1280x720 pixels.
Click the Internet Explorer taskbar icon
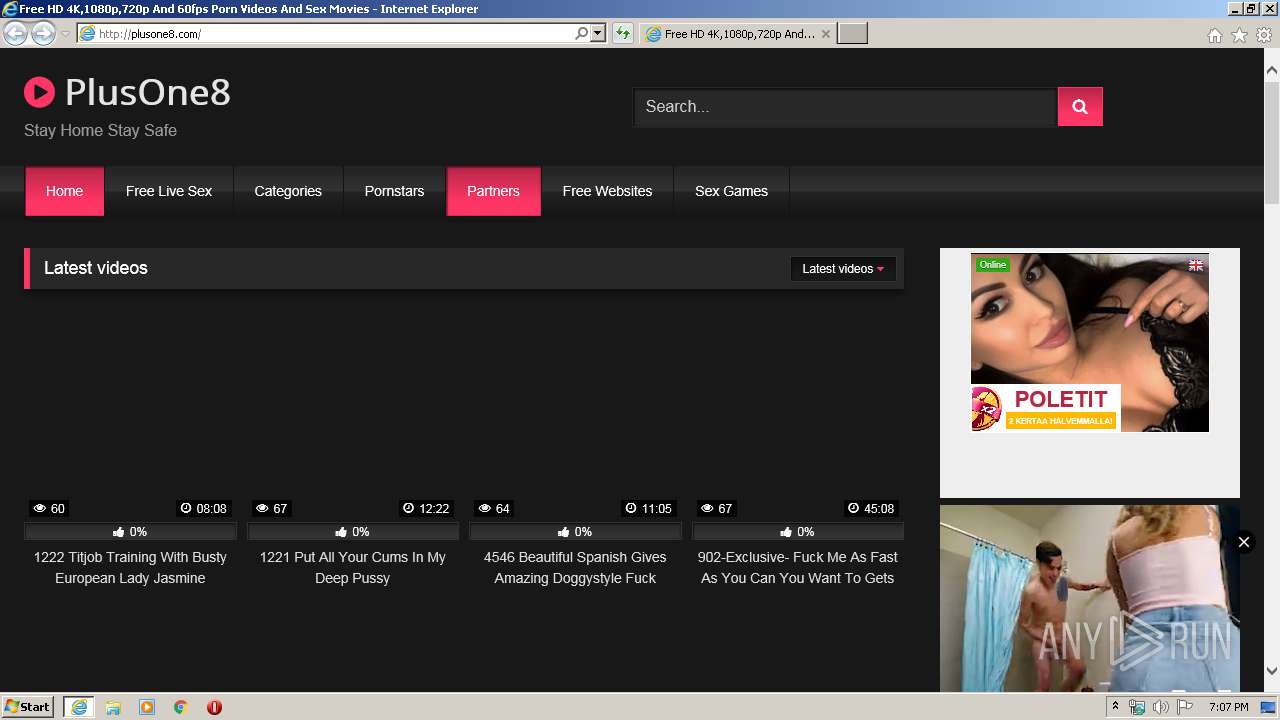coord(79,707)
